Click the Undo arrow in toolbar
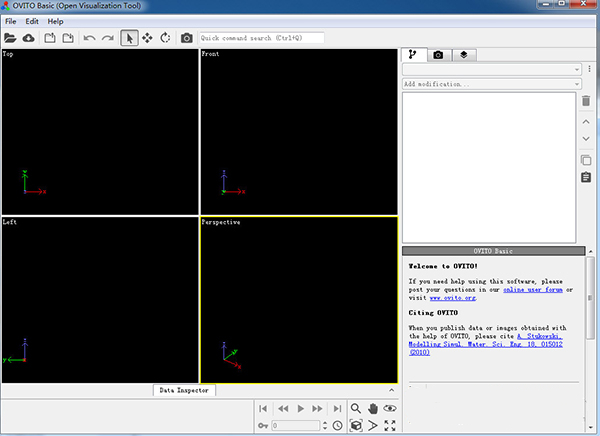 point(90,38)
